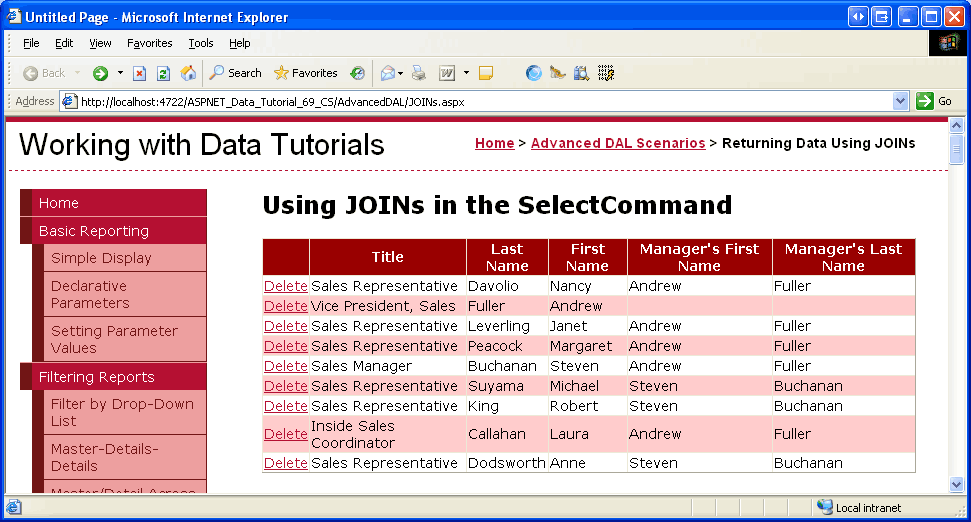Click the Print toolbar icon
The image size is (971, 522).
pos(419,73)
